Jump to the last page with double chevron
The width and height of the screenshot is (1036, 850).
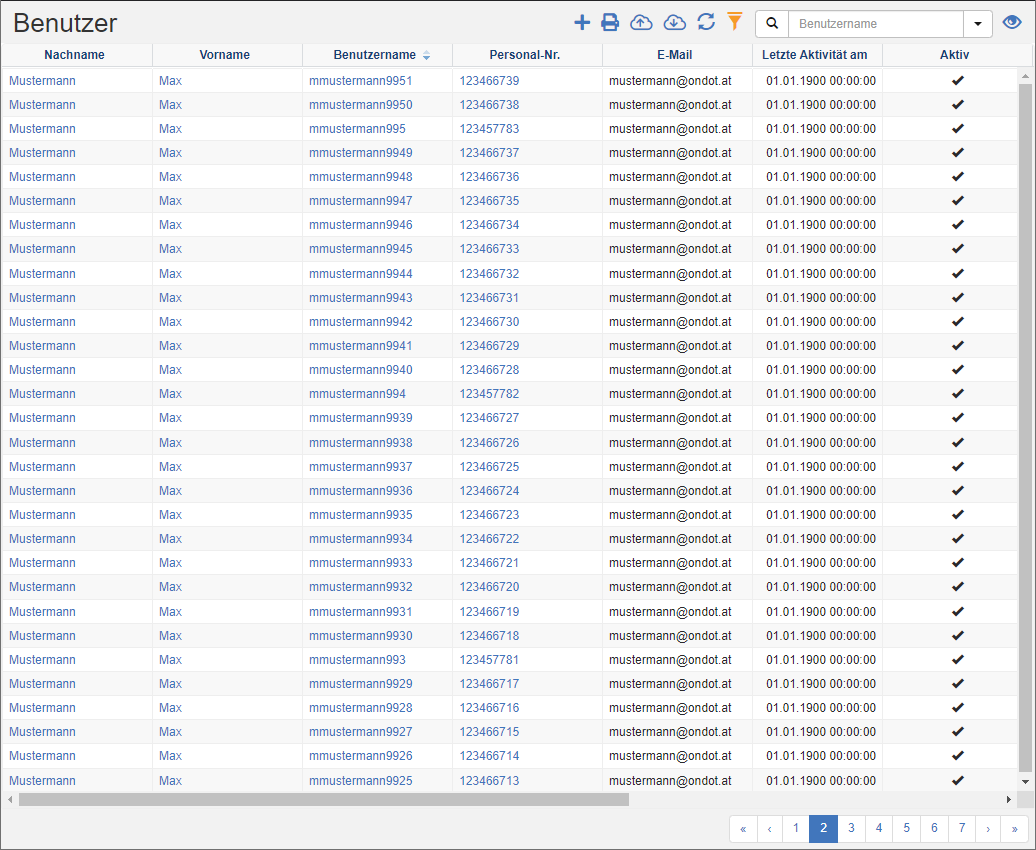click(x=1015, y=828)
